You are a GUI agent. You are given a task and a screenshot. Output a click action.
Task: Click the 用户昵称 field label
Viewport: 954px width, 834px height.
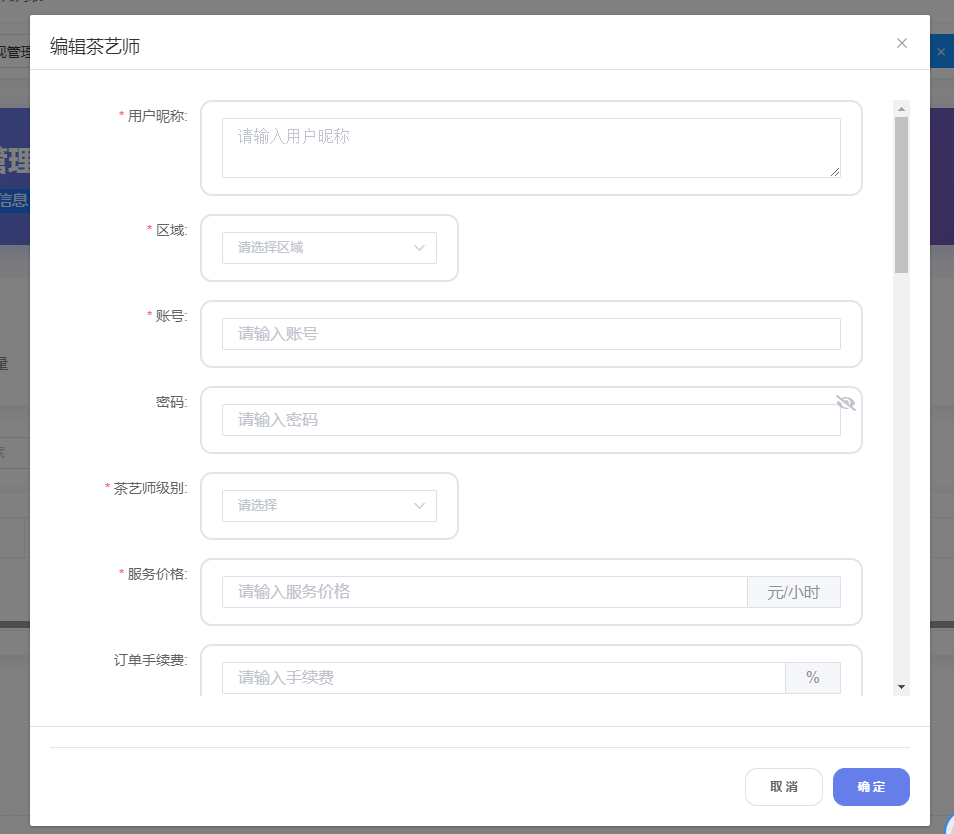click(156, 115)
